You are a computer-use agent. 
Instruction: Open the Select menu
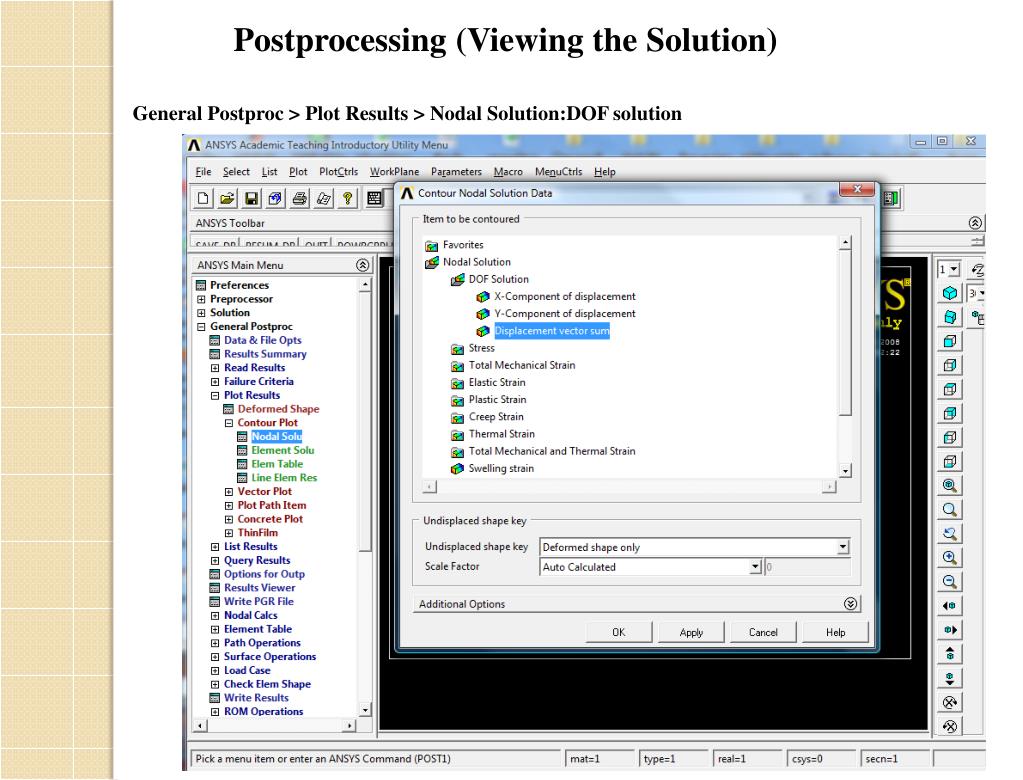236,172
